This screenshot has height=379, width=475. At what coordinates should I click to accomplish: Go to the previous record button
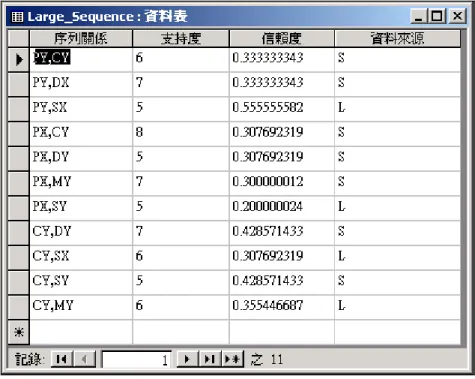85,359
